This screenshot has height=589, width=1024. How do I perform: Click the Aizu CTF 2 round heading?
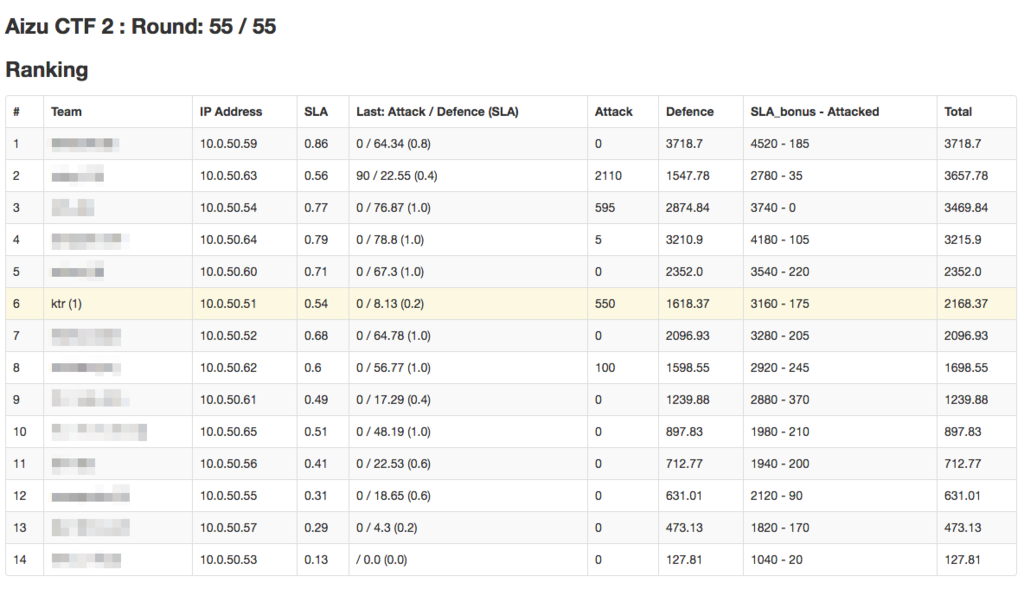click(x=140, y=26)
